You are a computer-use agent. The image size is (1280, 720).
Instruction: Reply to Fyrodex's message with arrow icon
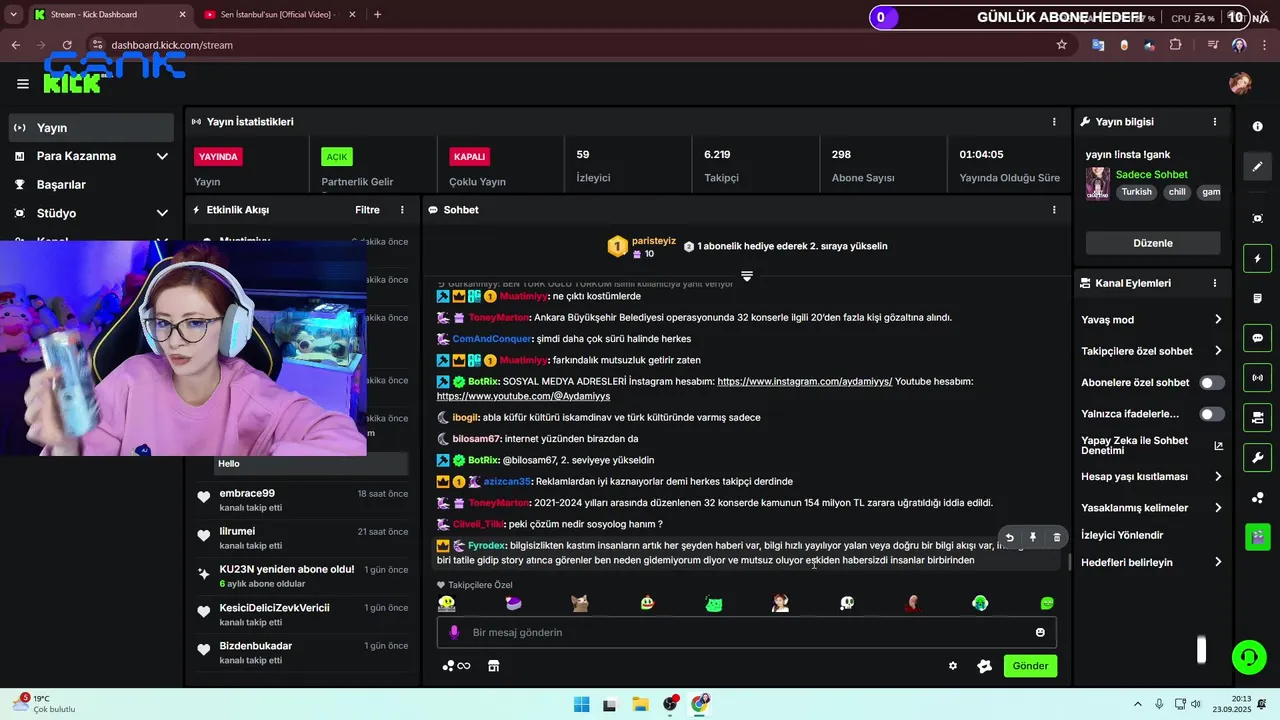tap(1010, 538)
